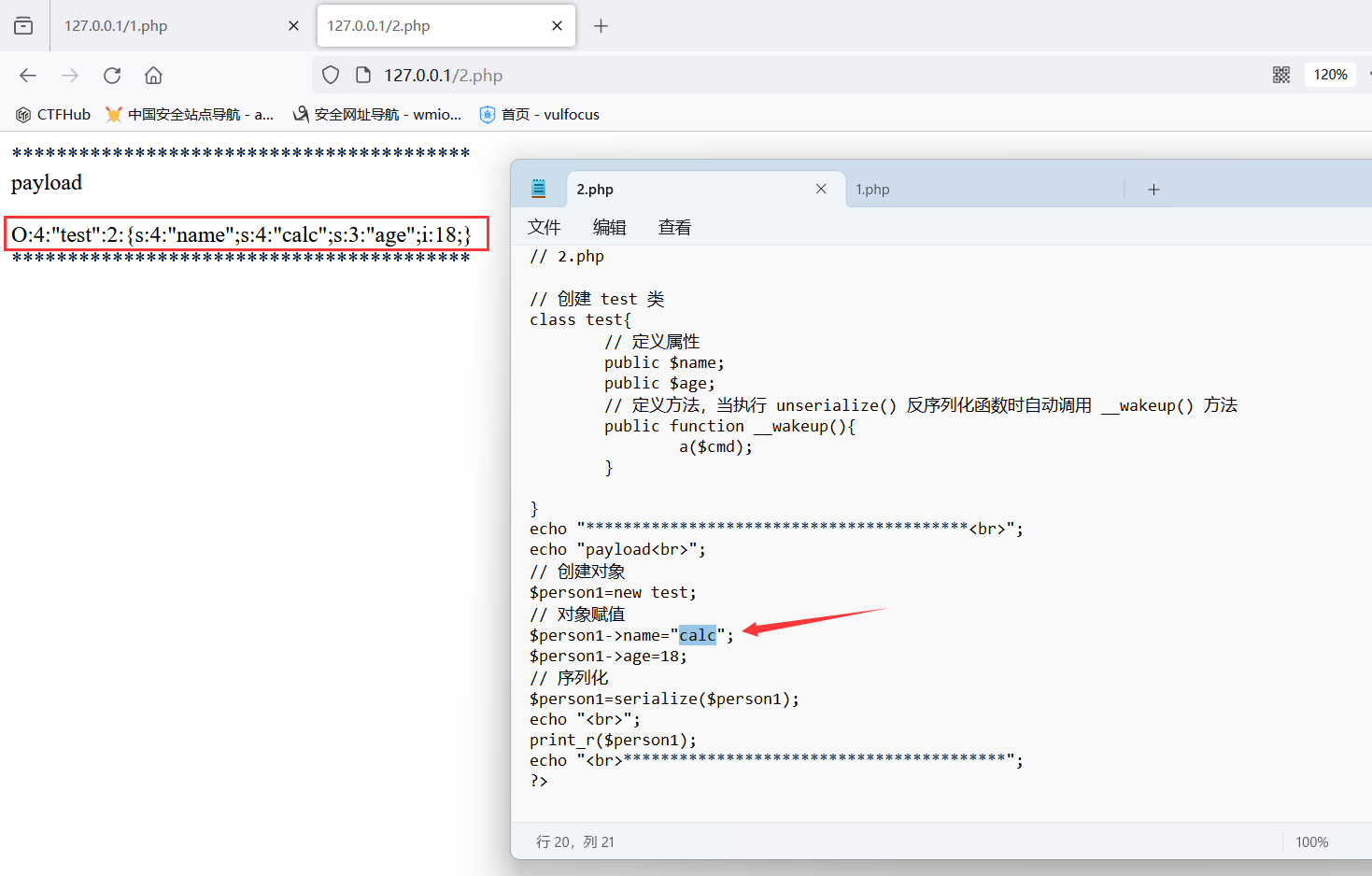Click the 120% zoom indicator

[1330, 75]
